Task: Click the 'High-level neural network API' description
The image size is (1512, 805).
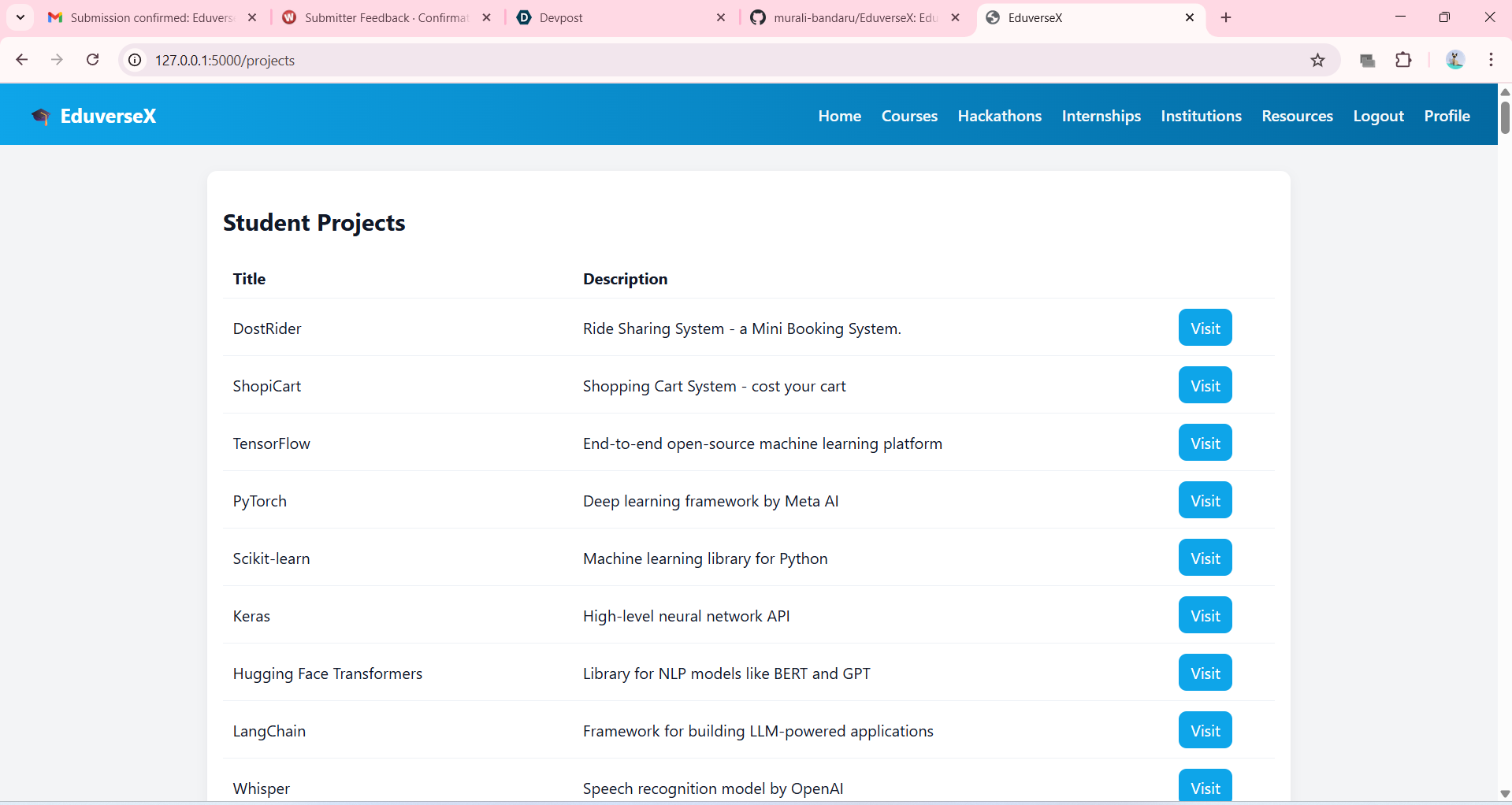Action: [x=686, y=616]
